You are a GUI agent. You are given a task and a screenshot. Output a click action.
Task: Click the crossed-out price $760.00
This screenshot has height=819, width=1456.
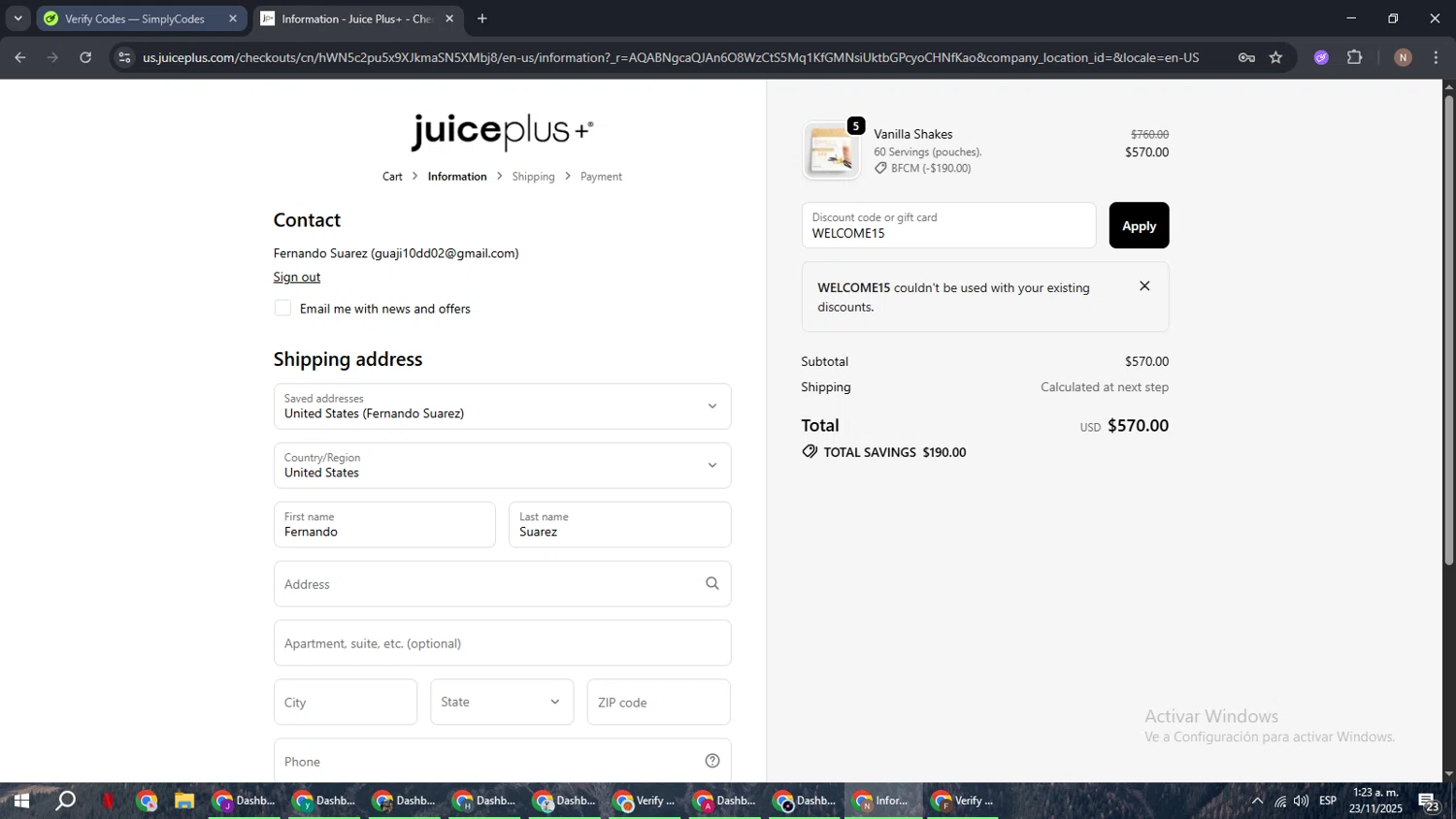(x=1149, y=135)
